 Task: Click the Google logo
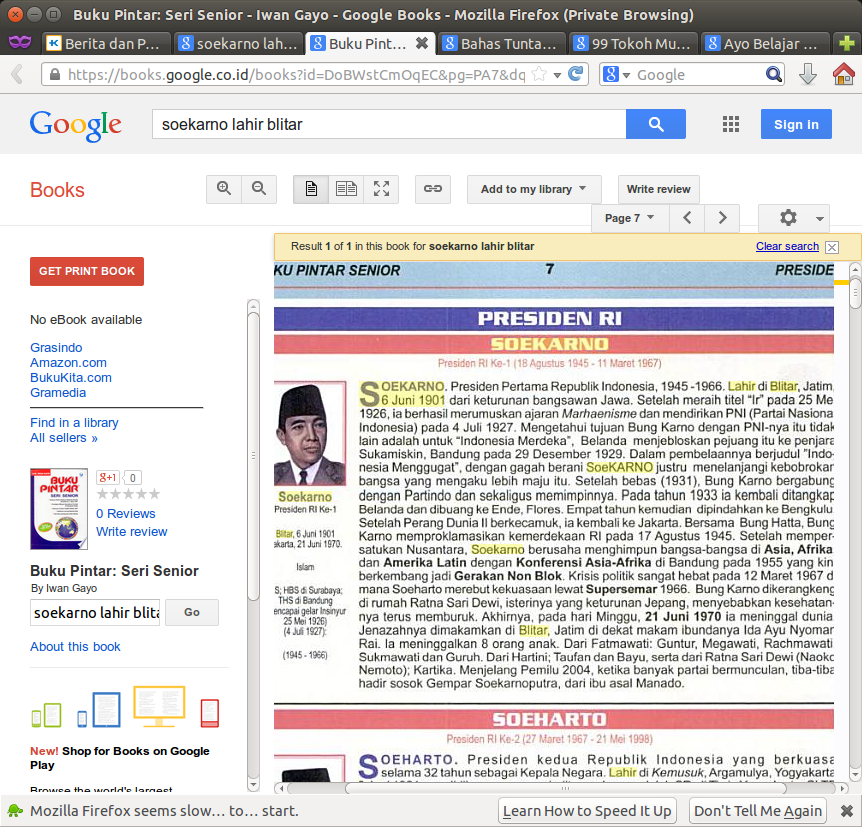pyautogui.click(x=75, y=125)
